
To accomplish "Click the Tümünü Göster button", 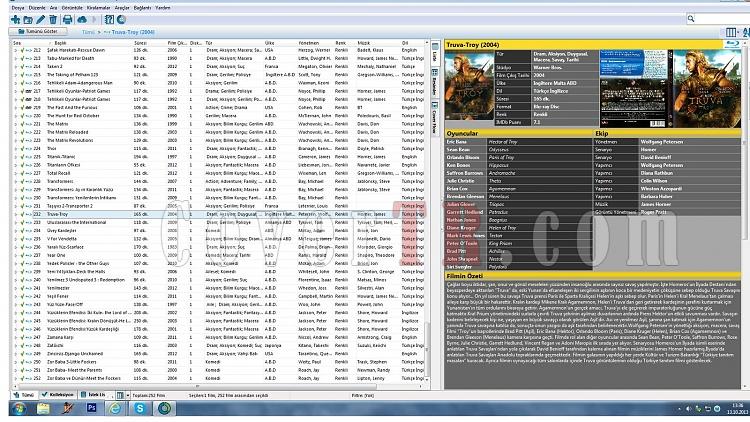I will [38, 32].
